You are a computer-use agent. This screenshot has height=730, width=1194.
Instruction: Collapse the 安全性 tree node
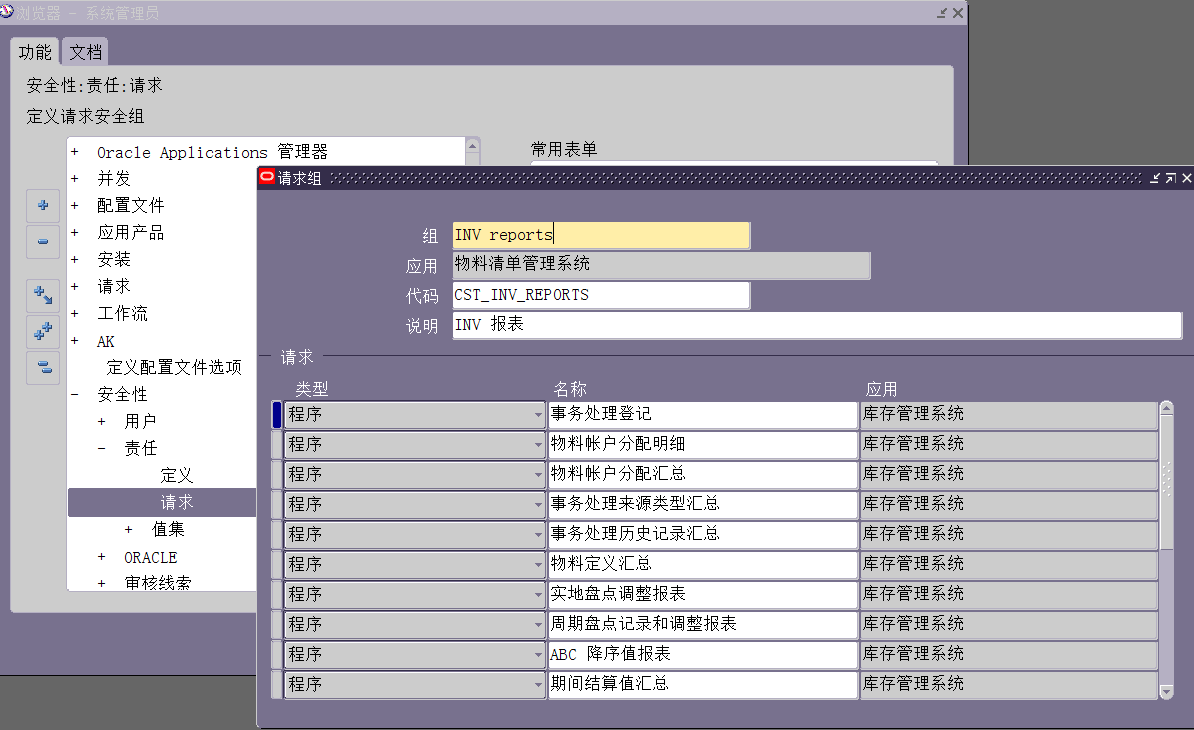click(x=75, y=394)
